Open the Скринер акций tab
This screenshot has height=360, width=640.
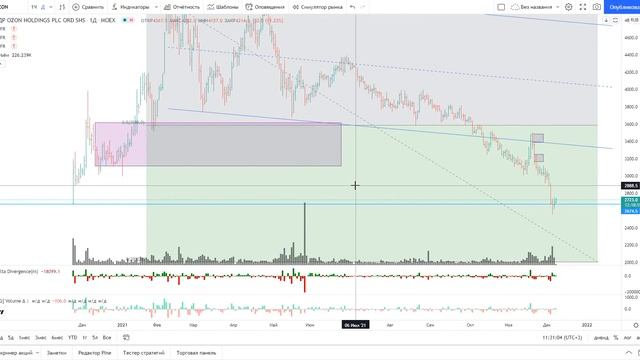[x=16, y=353]
